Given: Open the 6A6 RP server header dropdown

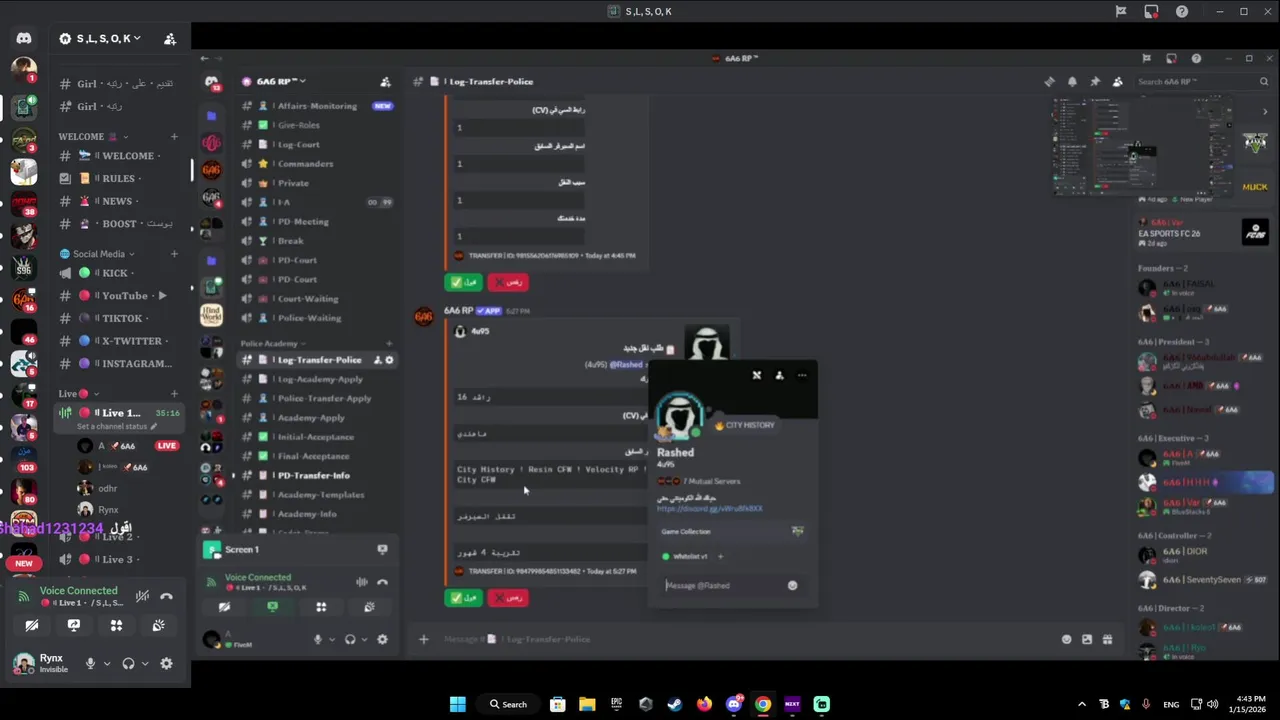Looking at the screenshot, I should click(x=273, y=82).
